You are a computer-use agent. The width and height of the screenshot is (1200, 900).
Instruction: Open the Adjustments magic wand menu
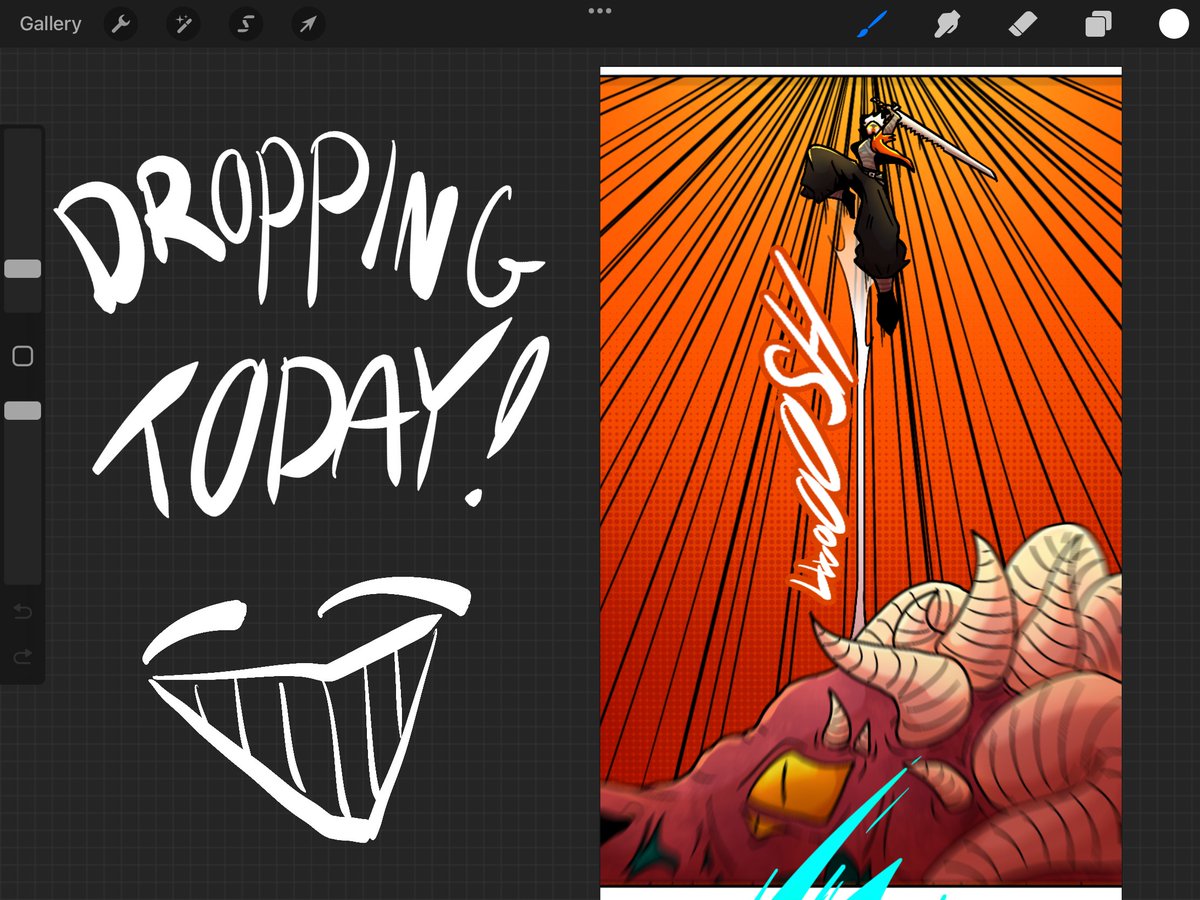183,24
